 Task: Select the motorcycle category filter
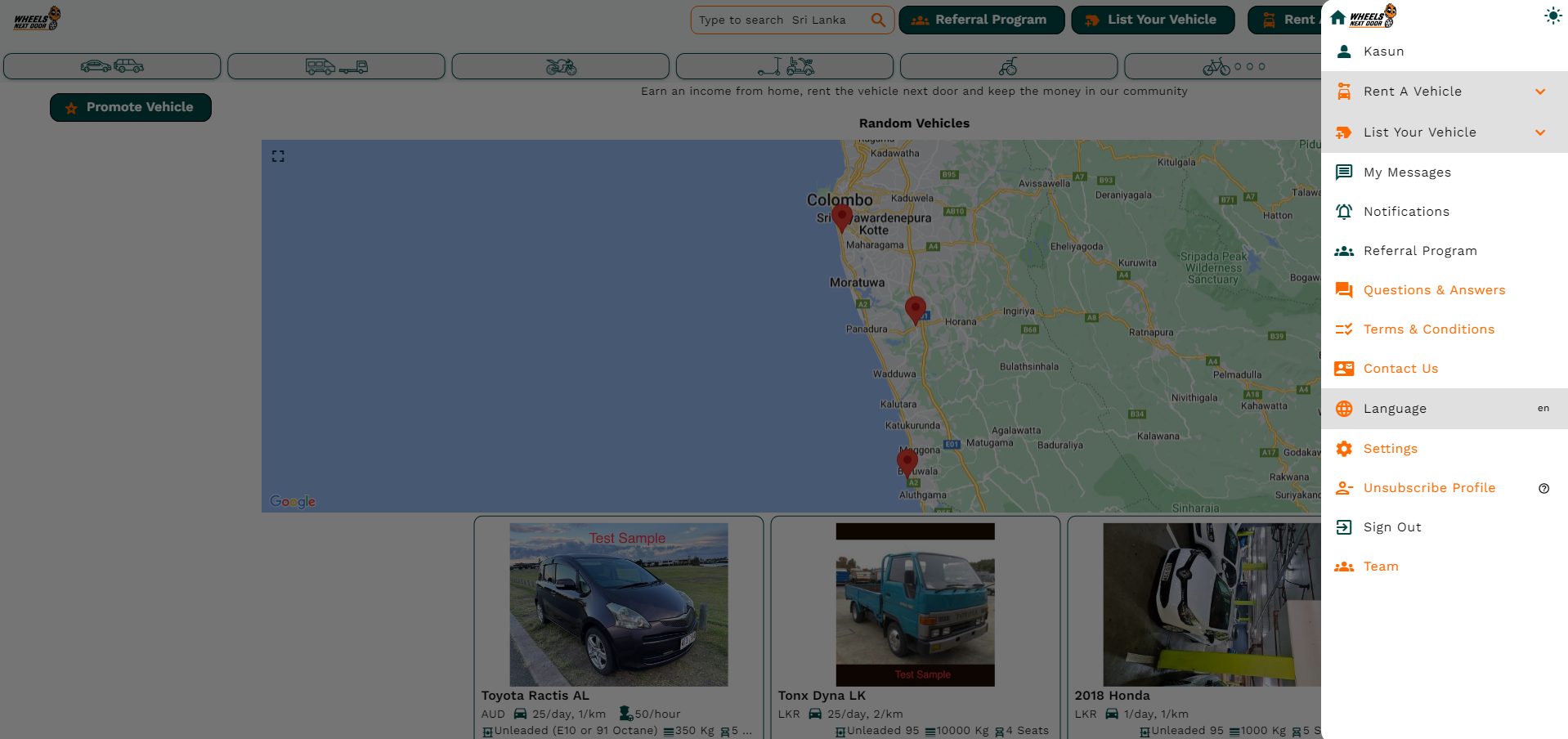[560, 66]
